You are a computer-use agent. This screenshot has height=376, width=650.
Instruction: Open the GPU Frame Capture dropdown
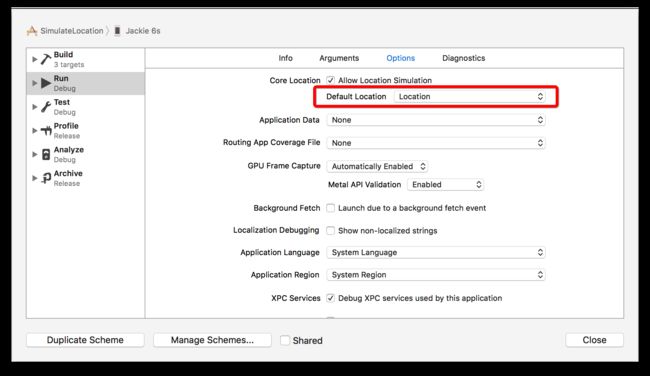coord(377,166)
